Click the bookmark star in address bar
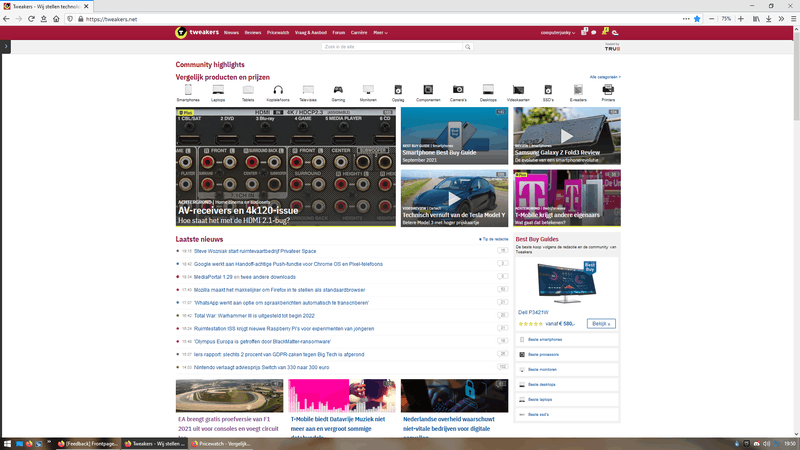This screenshot has height=450, width=800. (x=697, y=19)
